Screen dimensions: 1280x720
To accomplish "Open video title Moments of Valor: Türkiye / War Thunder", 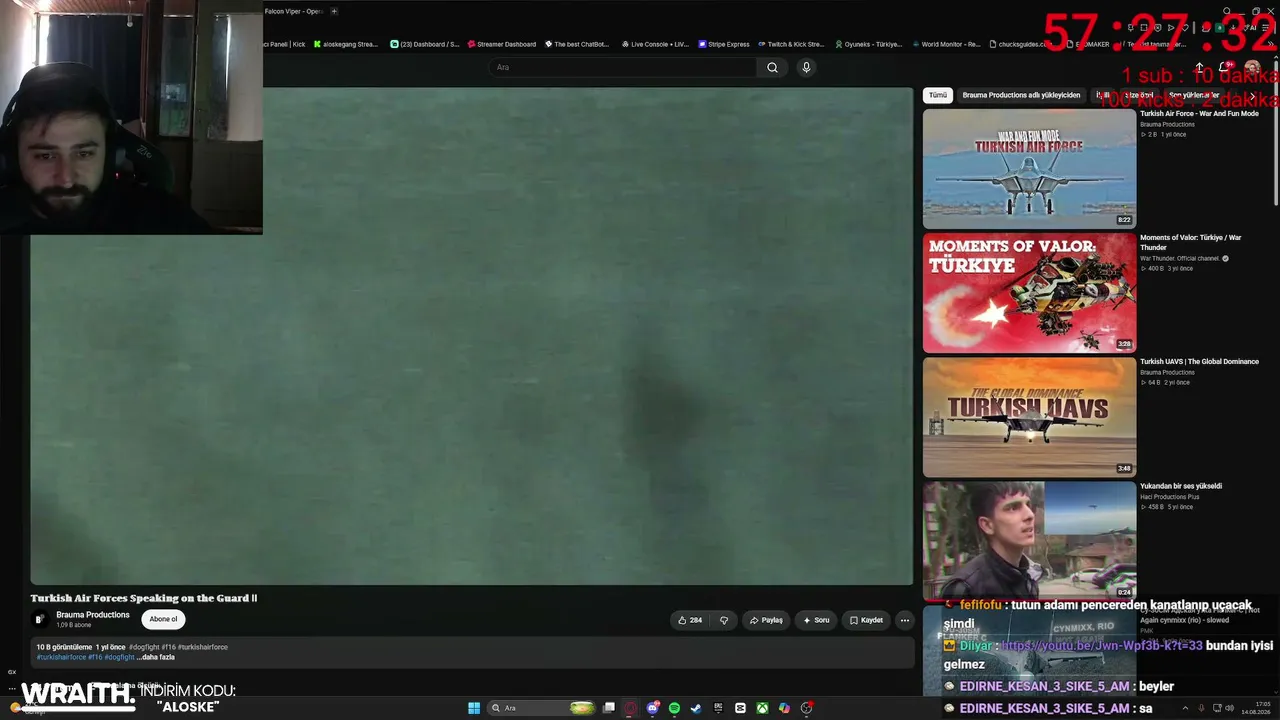I will [1191, 242].
